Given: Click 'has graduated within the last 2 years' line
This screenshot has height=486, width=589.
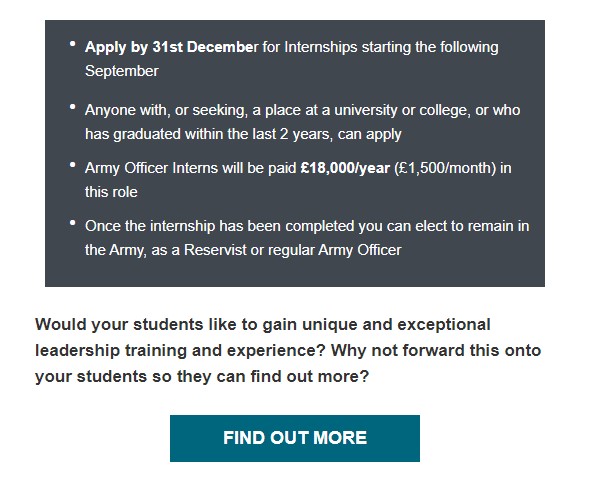Looking at the screenshot, I should tap(243, 134).
